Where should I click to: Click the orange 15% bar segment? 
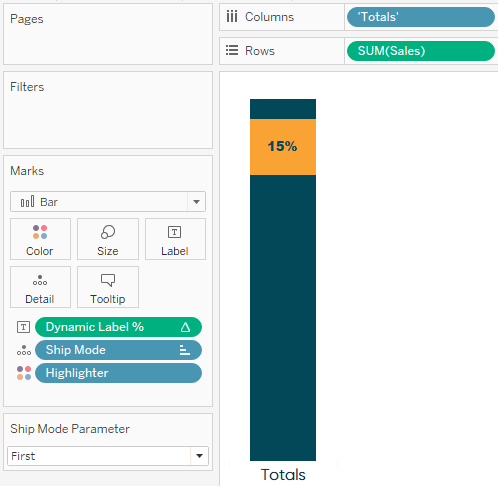283,147
